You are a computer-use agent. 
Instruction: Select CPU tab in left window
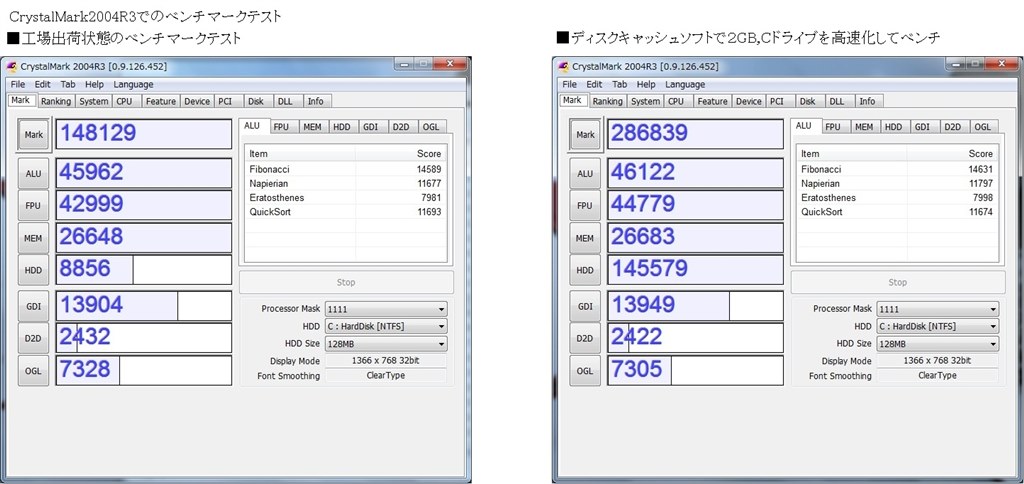tap(124, 101)
